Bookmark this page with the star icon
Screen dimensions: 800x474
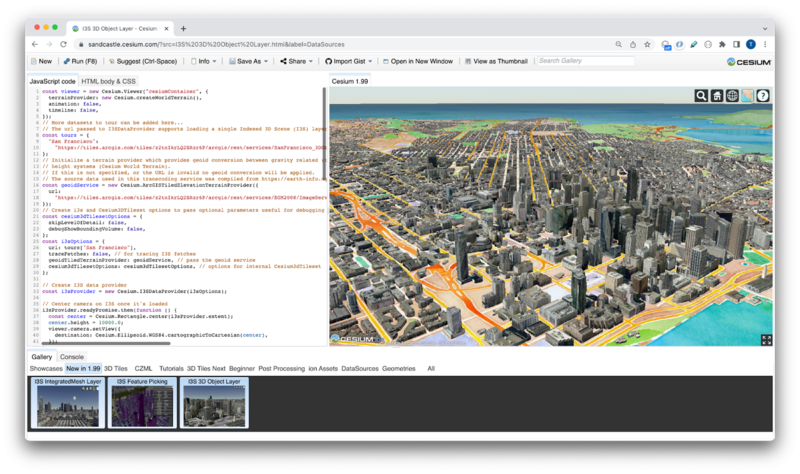pyautogui.click(x=647, y=44)
